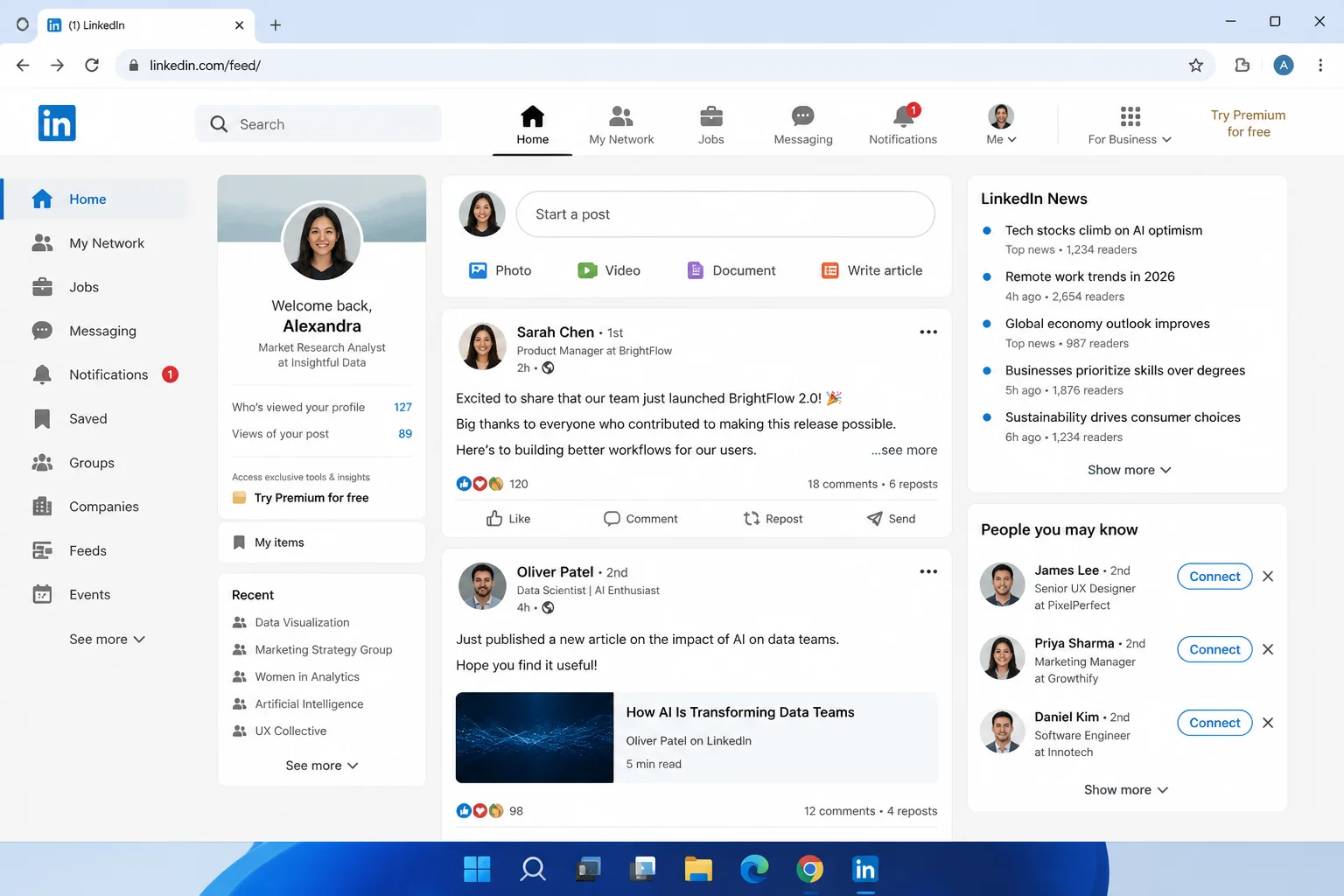This screenshot has width=1344, height=896.
Task: Dismiss Priya Sharma suggestion
Action: (x=1268, y=649)
